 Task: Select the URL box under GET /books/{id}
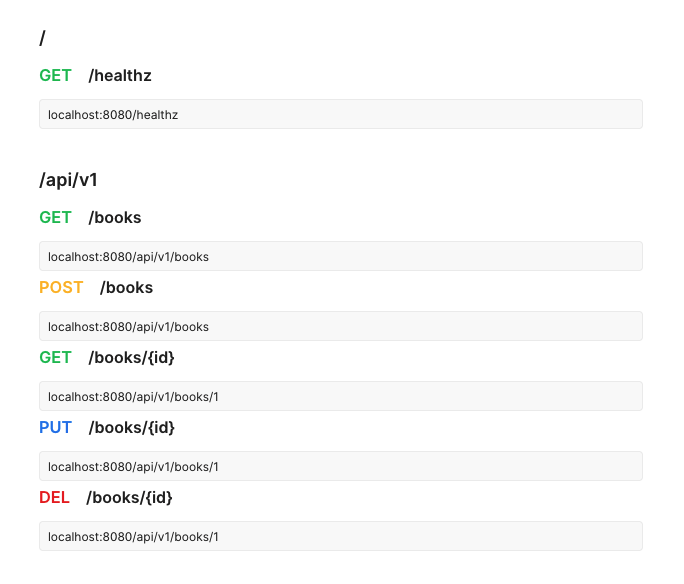click(341, 396)
